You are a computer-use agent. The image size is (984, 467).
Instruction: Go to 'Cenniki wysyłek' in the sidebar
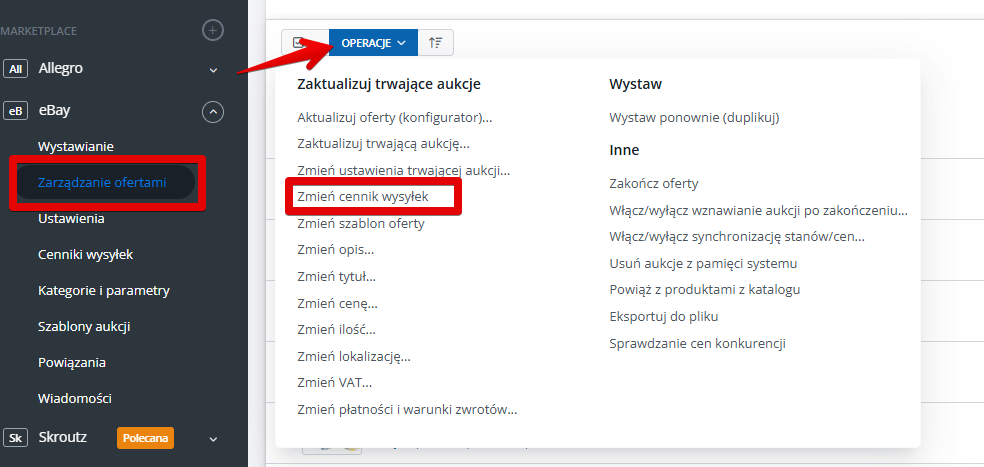pos(85,254)
